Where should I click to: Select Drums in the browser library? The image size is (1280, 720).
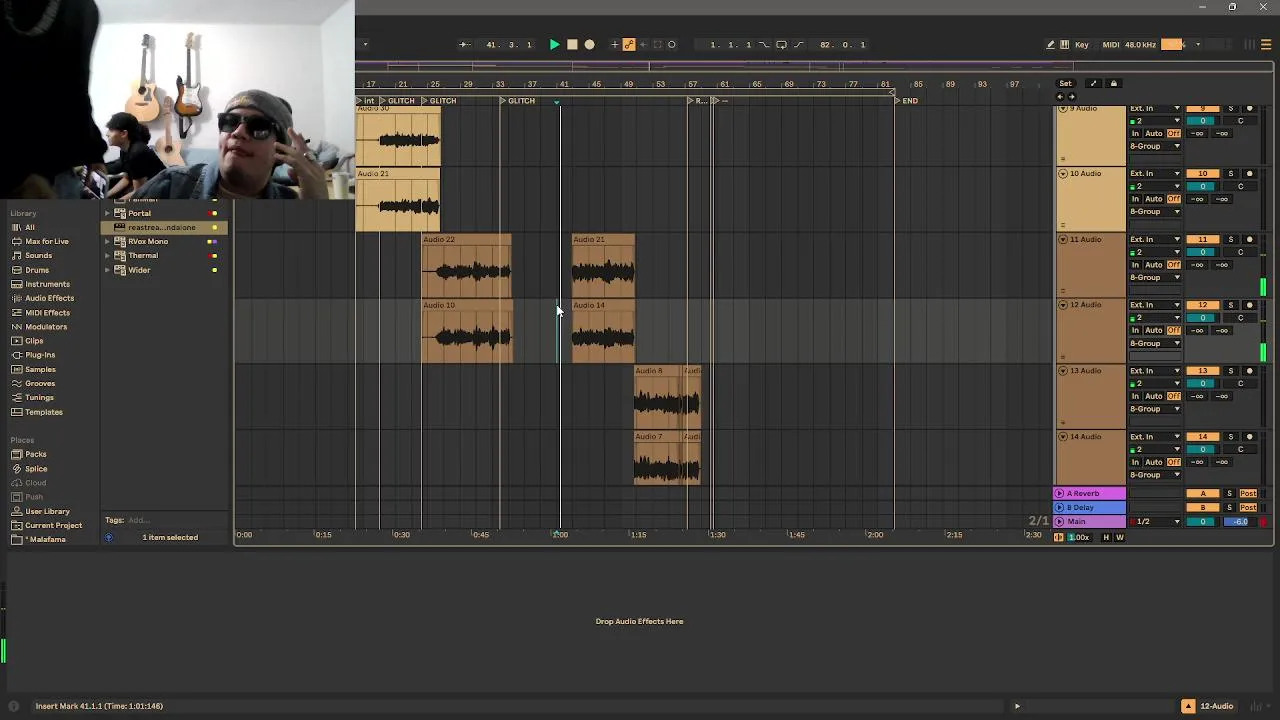[x=37, y=270]
